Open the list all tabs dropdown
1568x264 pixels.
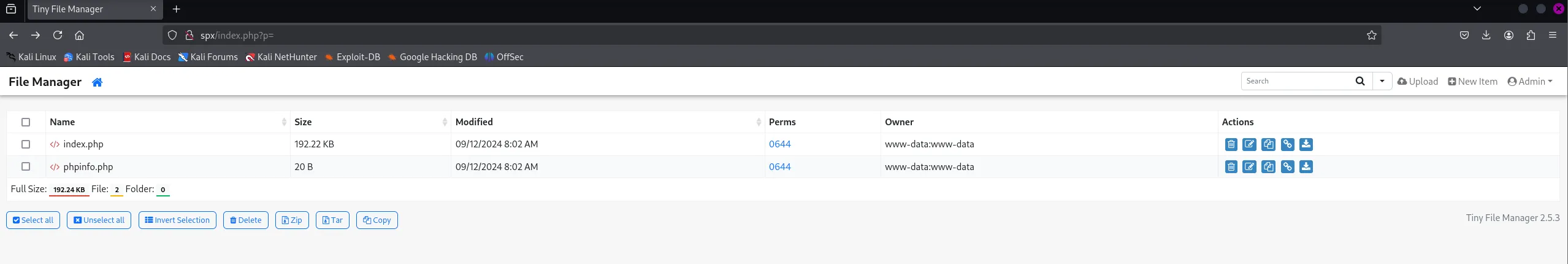tap(1477, 9)
